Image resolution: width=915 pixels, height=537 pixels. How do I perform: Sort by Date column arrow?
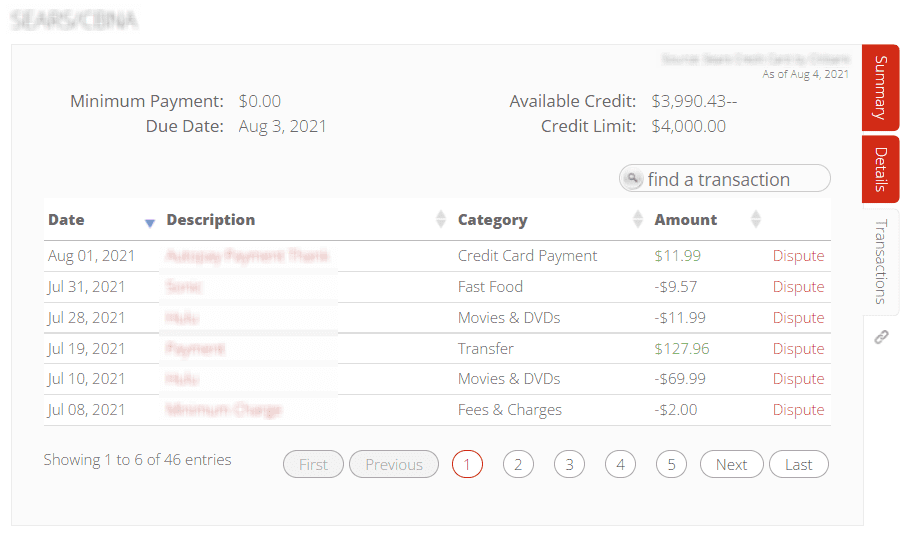tap(150, 222)
